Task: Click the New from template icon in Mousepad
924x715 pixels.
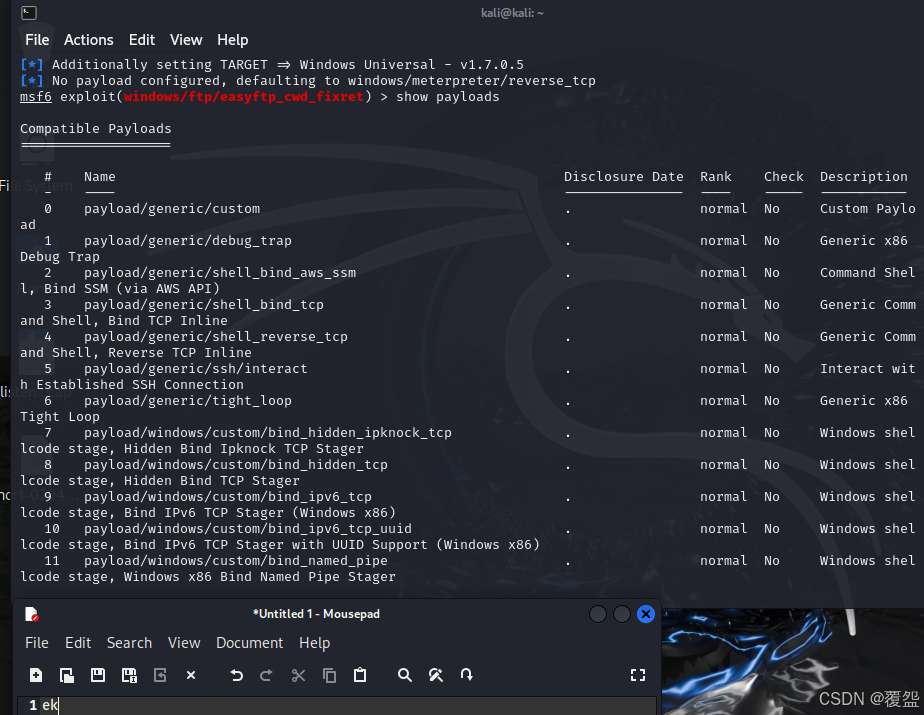Action: coord(67,675)
